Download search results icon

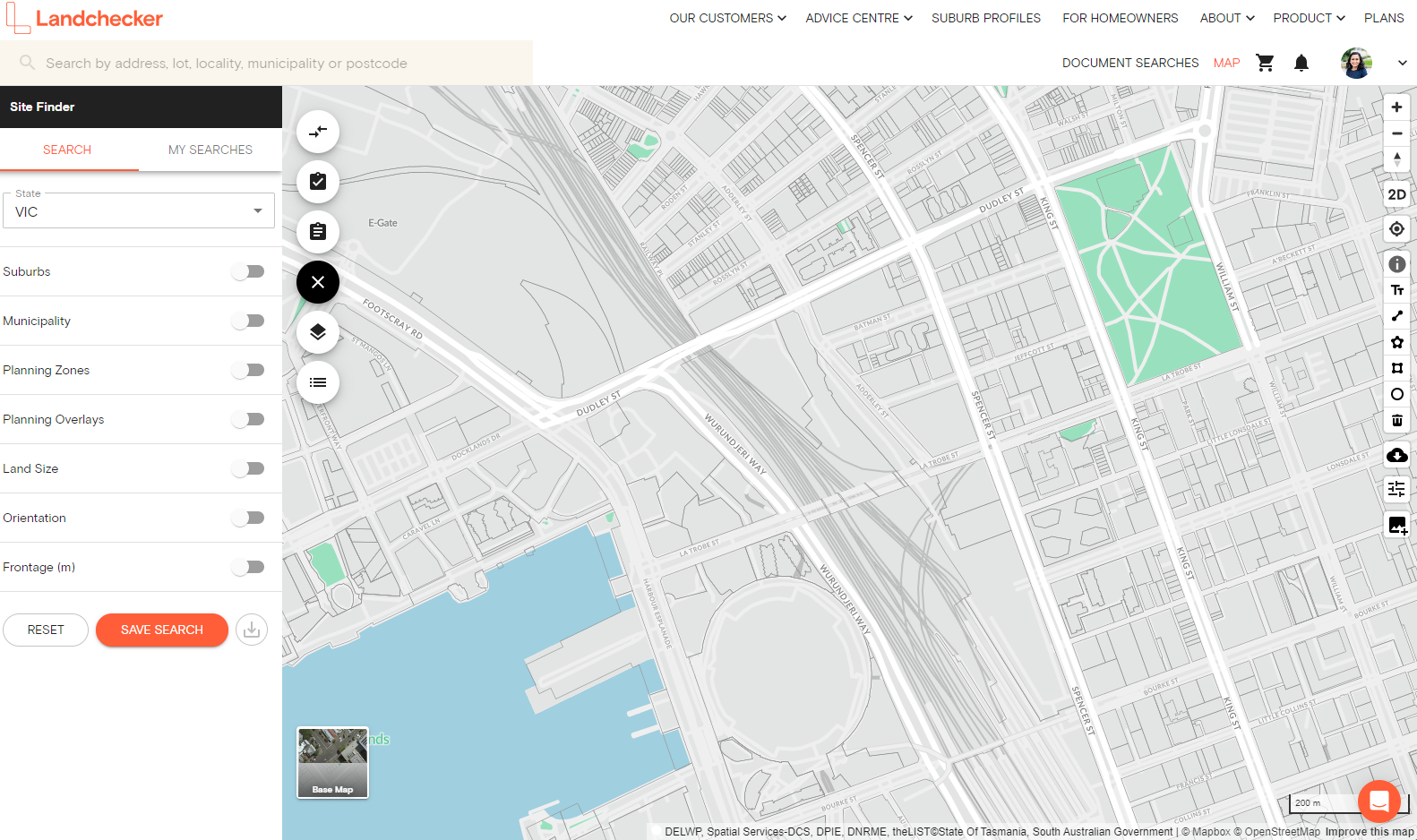252,630
